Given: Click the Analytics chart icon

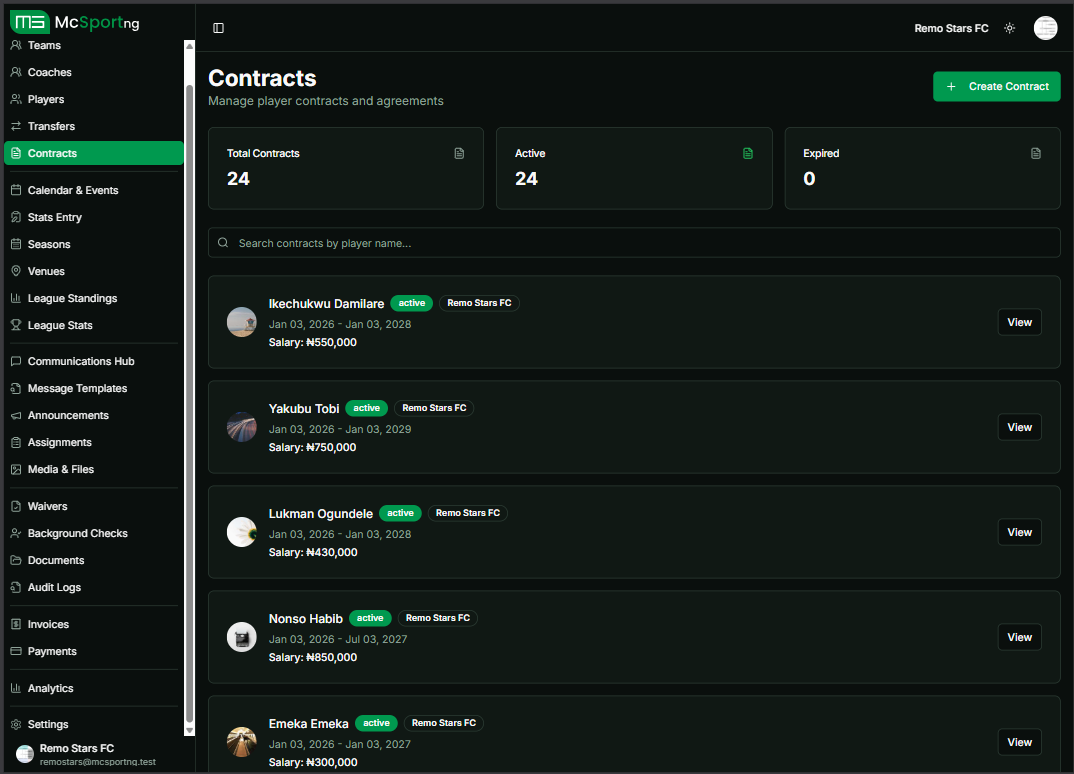Looking at the screenshot, I should pos(16,689).
